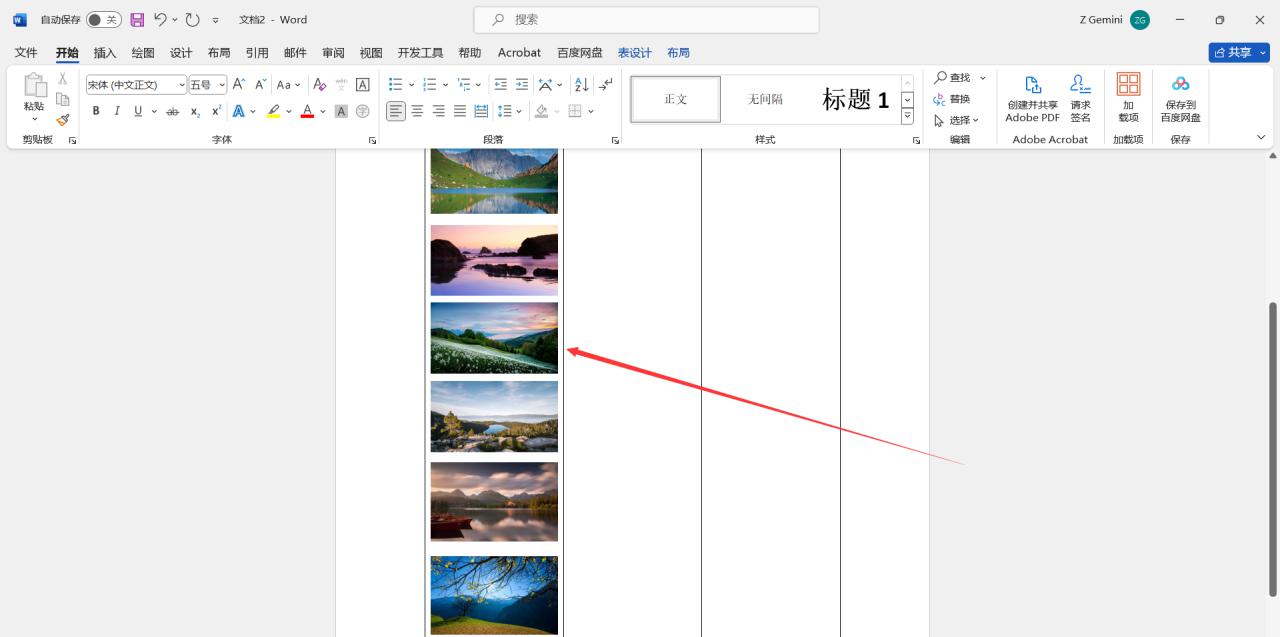This screenshot has width=1280, height=637.
Task: Click the Undo arrow in title bar
Action: coord(160,19)
